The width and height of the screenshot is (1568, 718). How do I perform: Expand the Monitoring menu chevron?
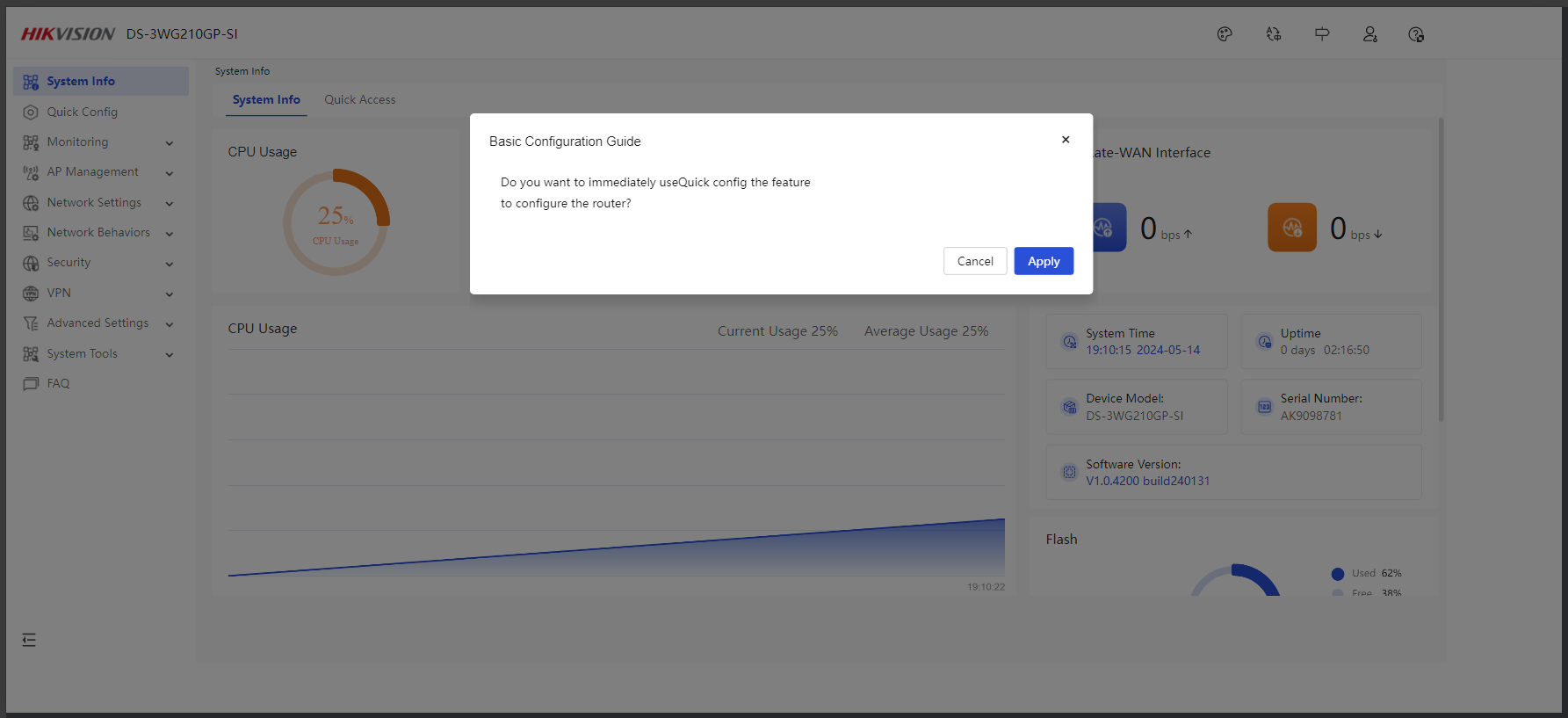pyautogui.click(x=170, y=143)
